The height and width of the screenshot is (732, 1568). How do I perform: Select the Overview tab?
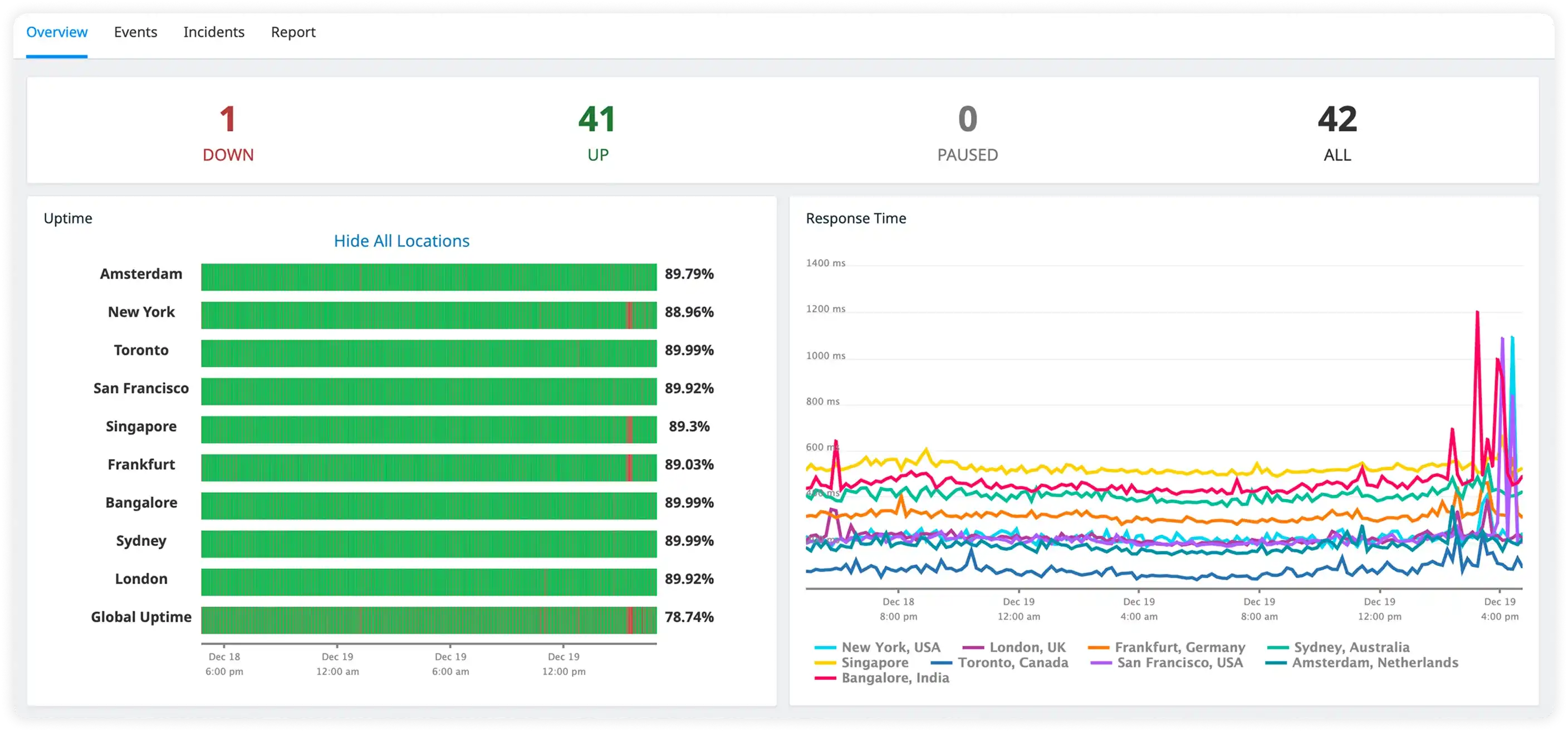[57, 32]
